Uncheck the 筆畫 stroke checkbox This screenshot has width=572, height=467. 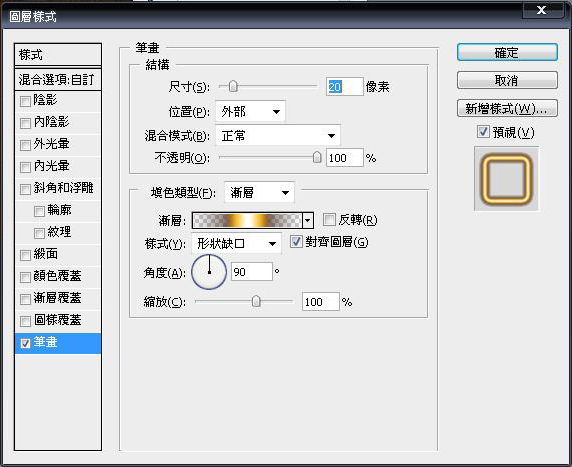25,343
